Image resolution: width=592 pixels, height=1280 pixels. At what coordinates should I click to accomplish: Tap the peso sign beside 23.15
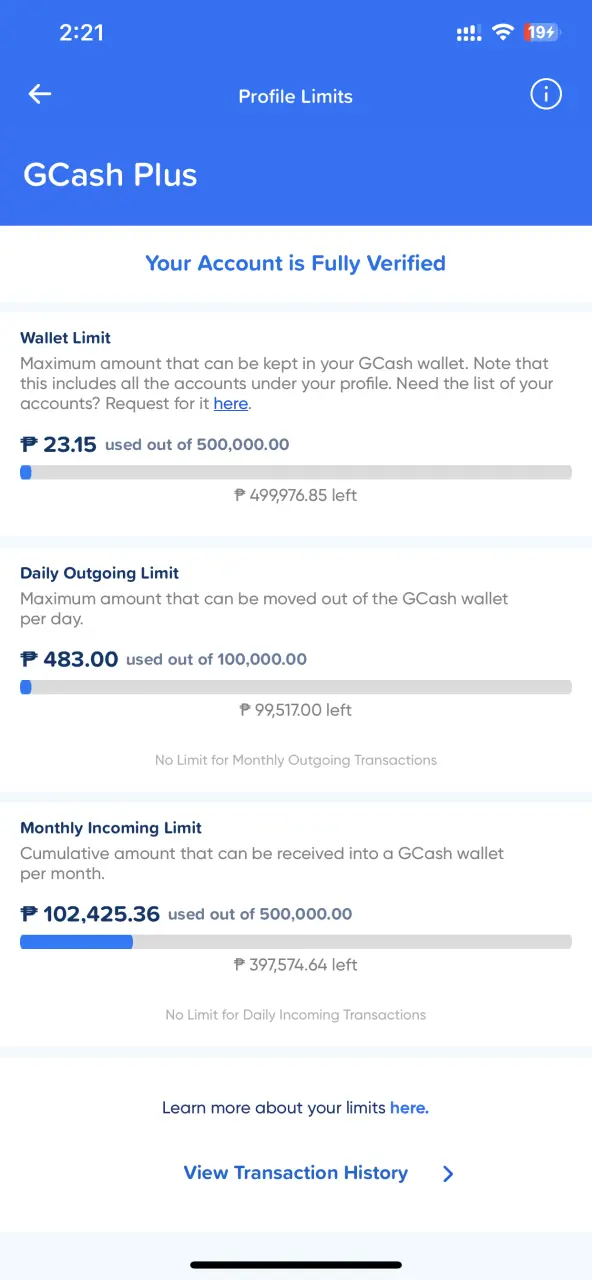(28, 444)
